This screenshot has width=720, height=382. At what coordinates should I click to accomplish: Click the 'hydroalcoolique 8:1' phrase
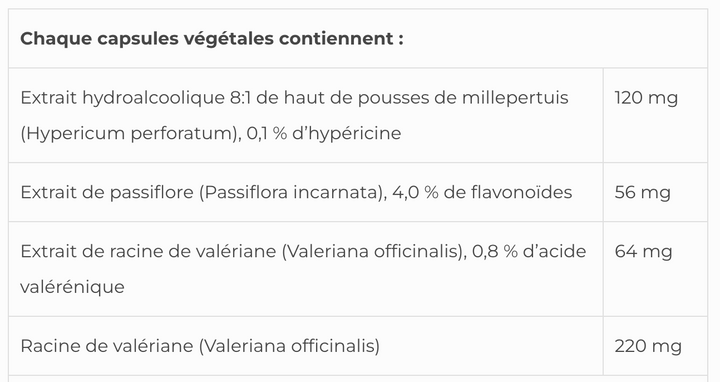pos(167,98)
